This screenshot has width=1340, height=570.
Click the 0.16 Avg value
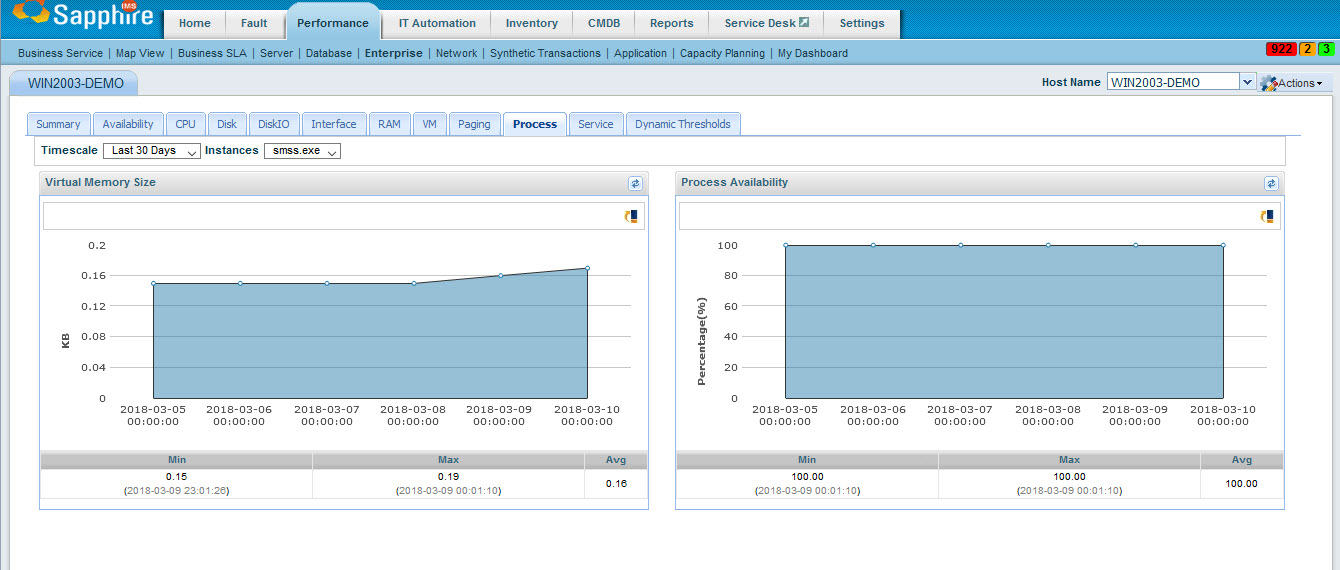(x=616, y=484)
